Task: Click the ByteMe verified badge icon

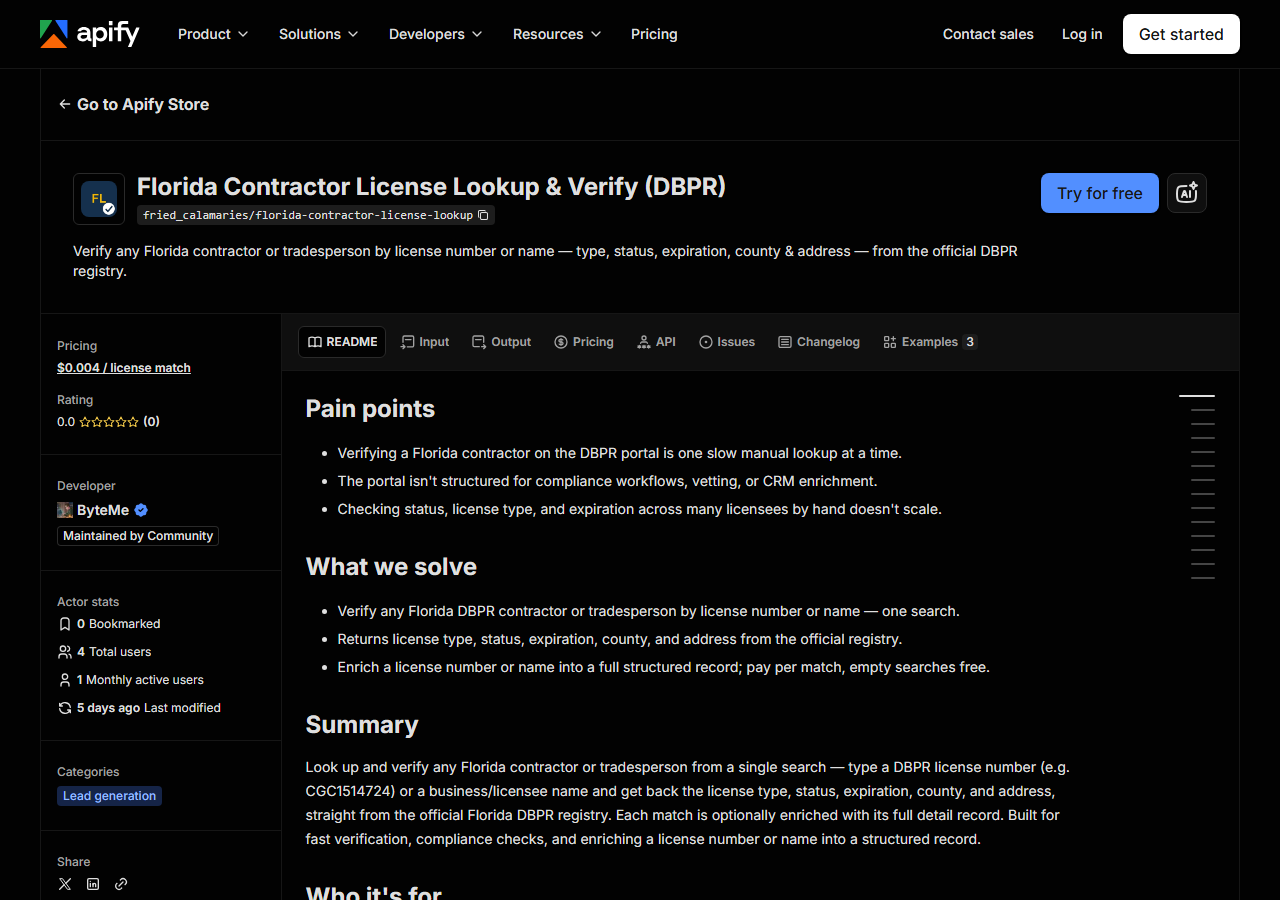Action: point(141,510)
